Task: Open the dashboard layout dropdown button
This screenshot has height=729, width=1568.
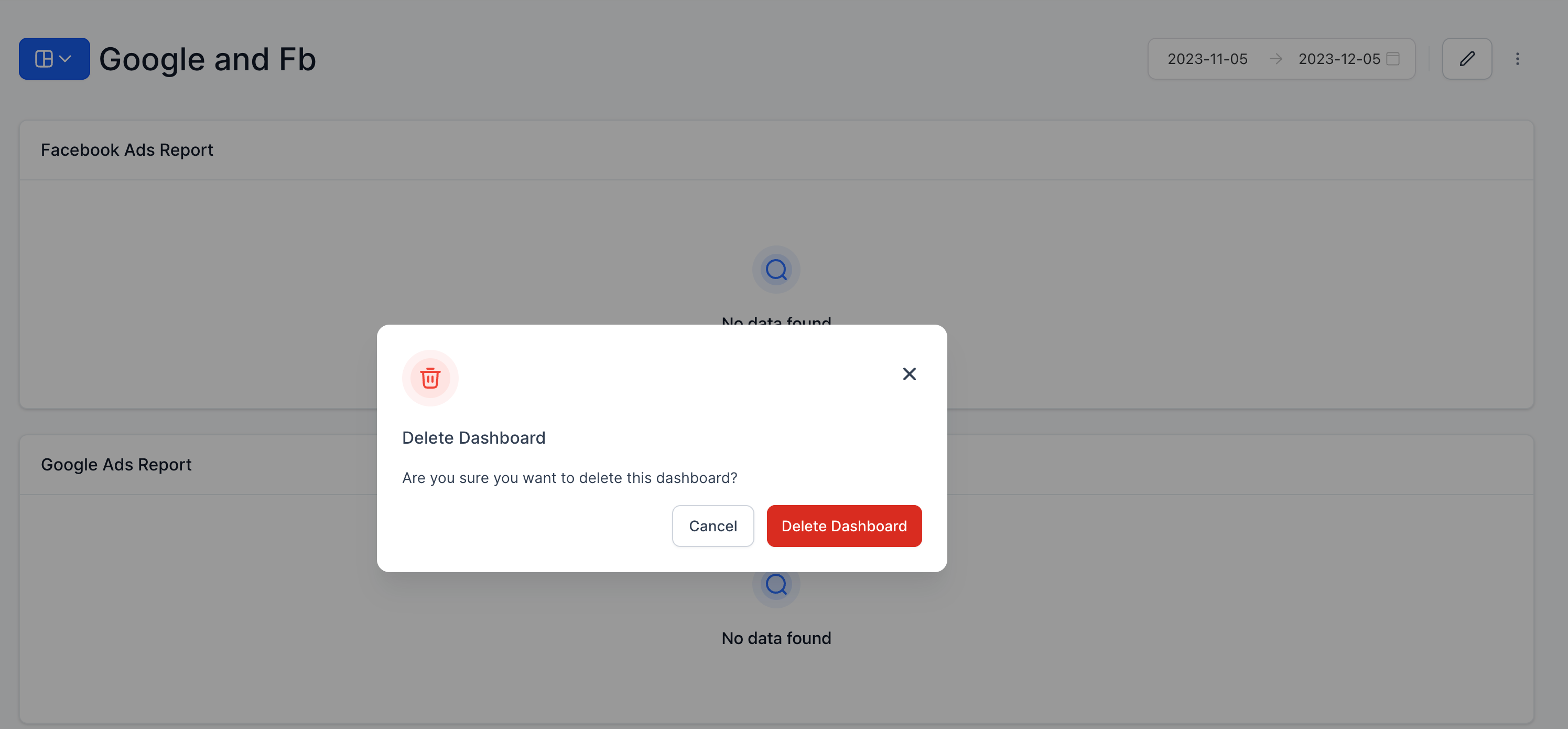Action: click(x=54, y=58)
